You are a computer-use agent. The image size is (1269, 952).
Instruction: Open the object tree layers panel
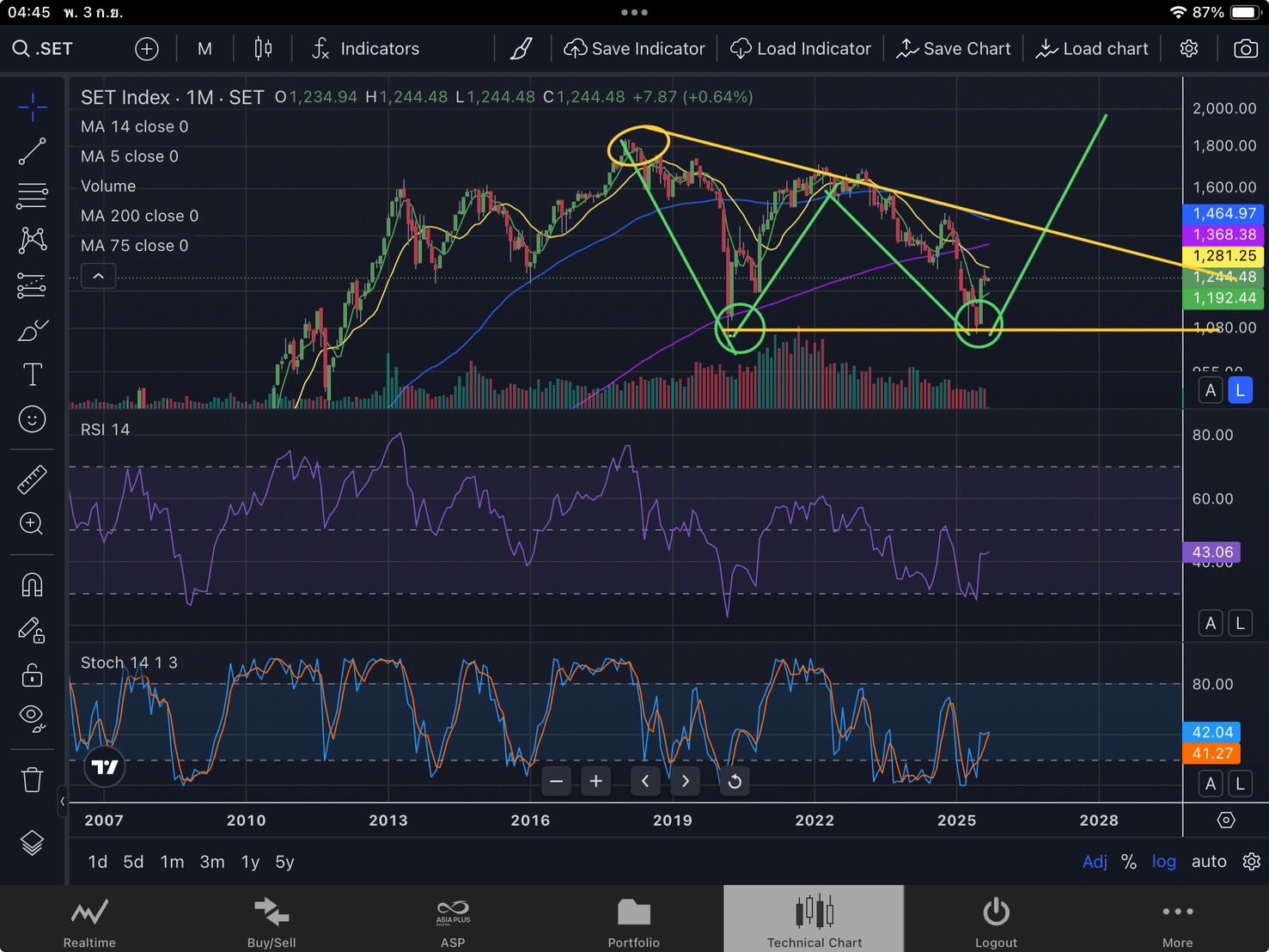pos(32,844)
